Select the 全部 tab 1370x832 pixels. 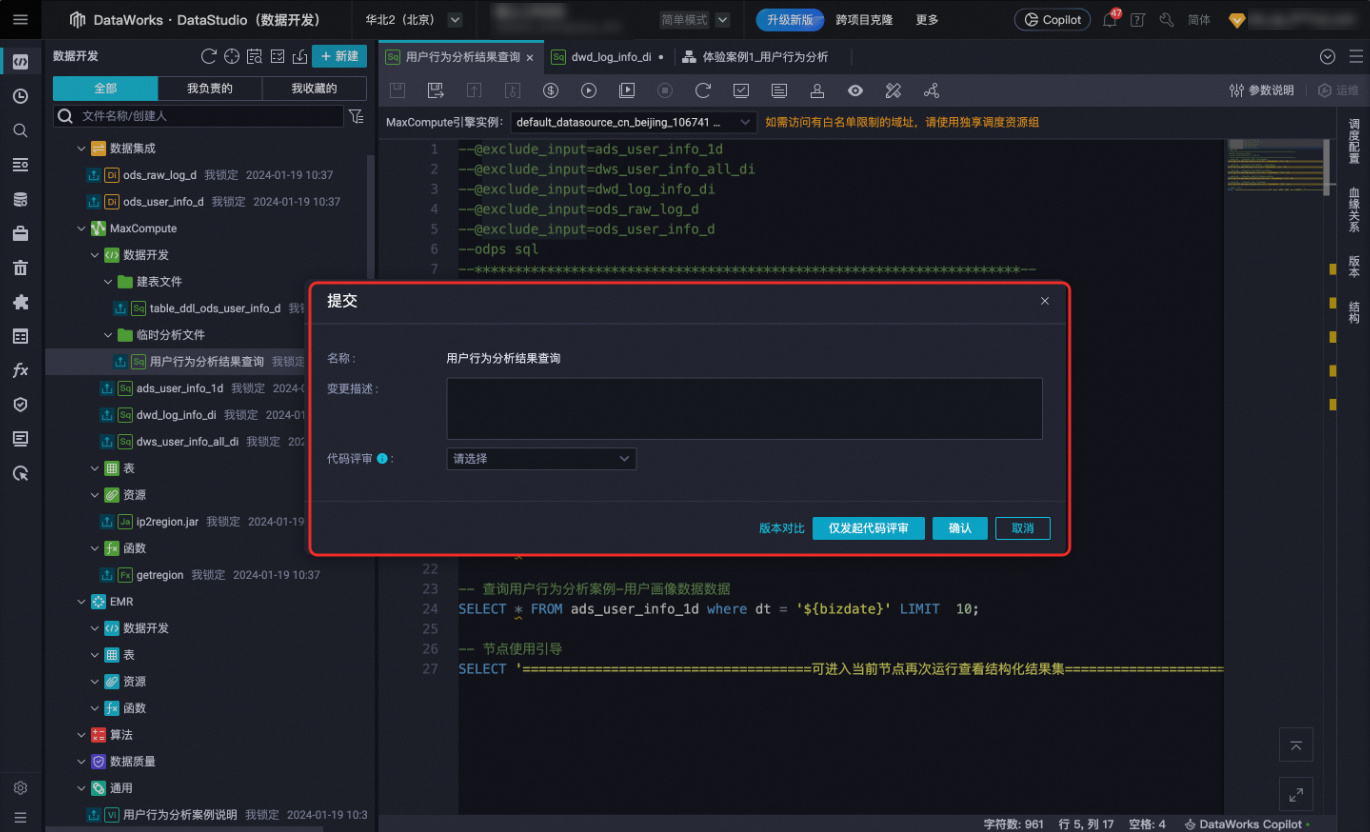click(105, 88)
